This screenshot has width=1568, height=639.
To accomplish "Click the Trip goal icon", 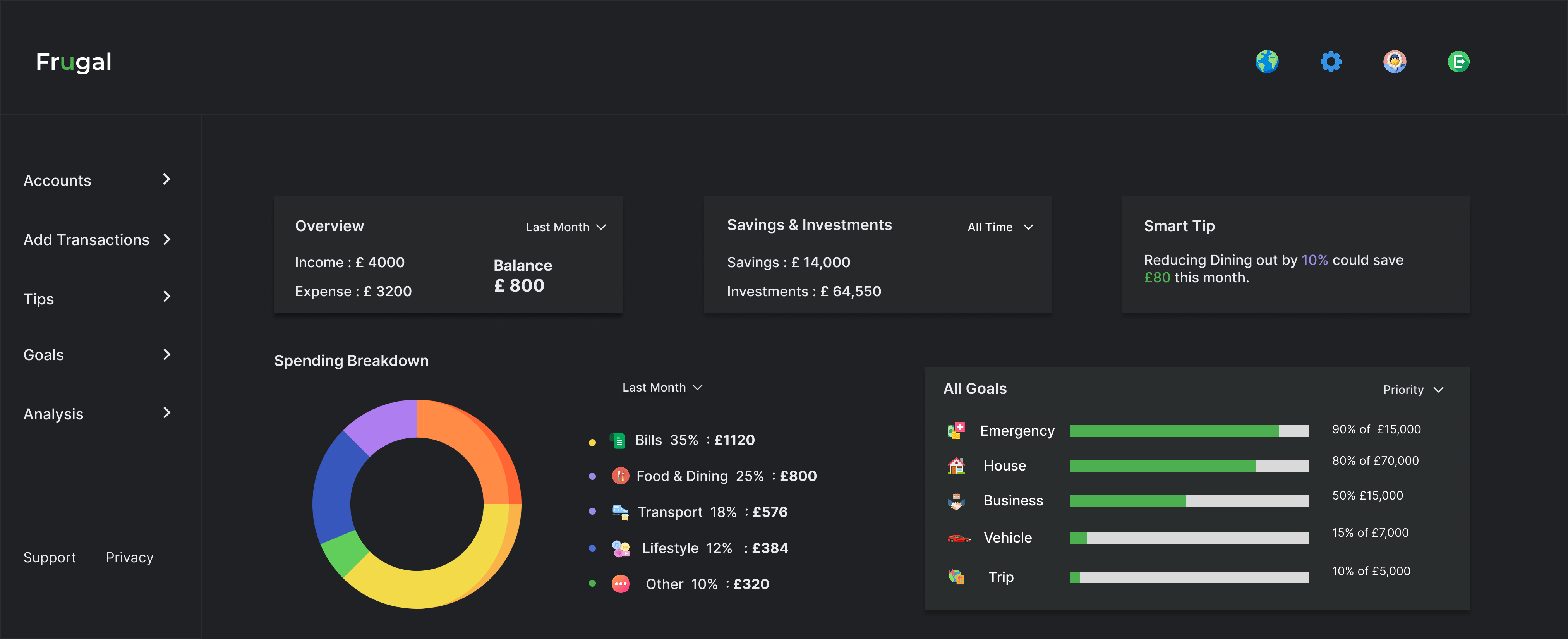I will click(956, 576).
